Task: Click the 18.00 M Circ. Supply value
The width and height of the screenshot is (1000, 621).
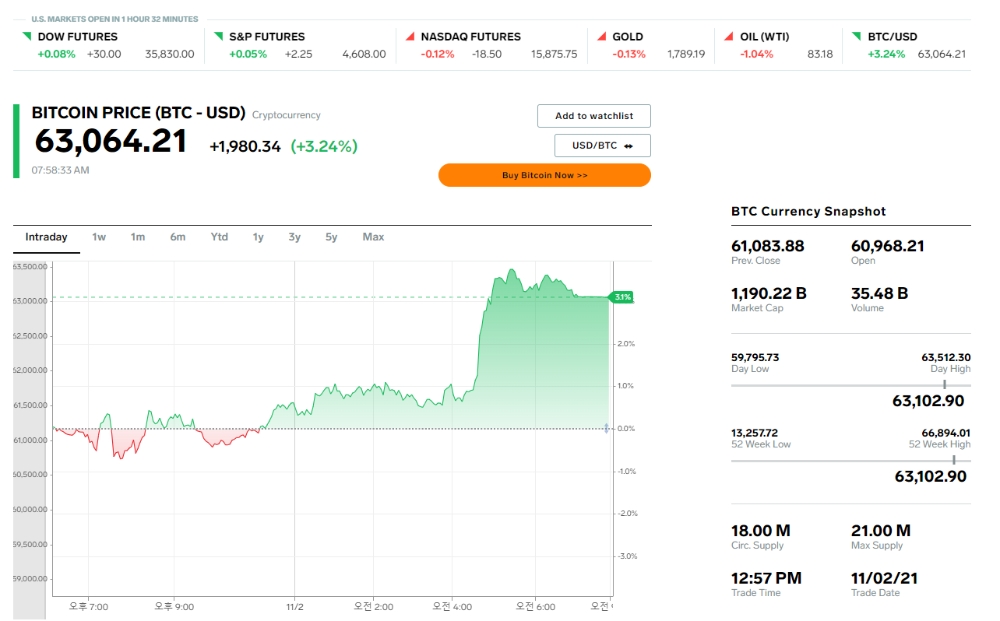Action: [x=760, y=530]
